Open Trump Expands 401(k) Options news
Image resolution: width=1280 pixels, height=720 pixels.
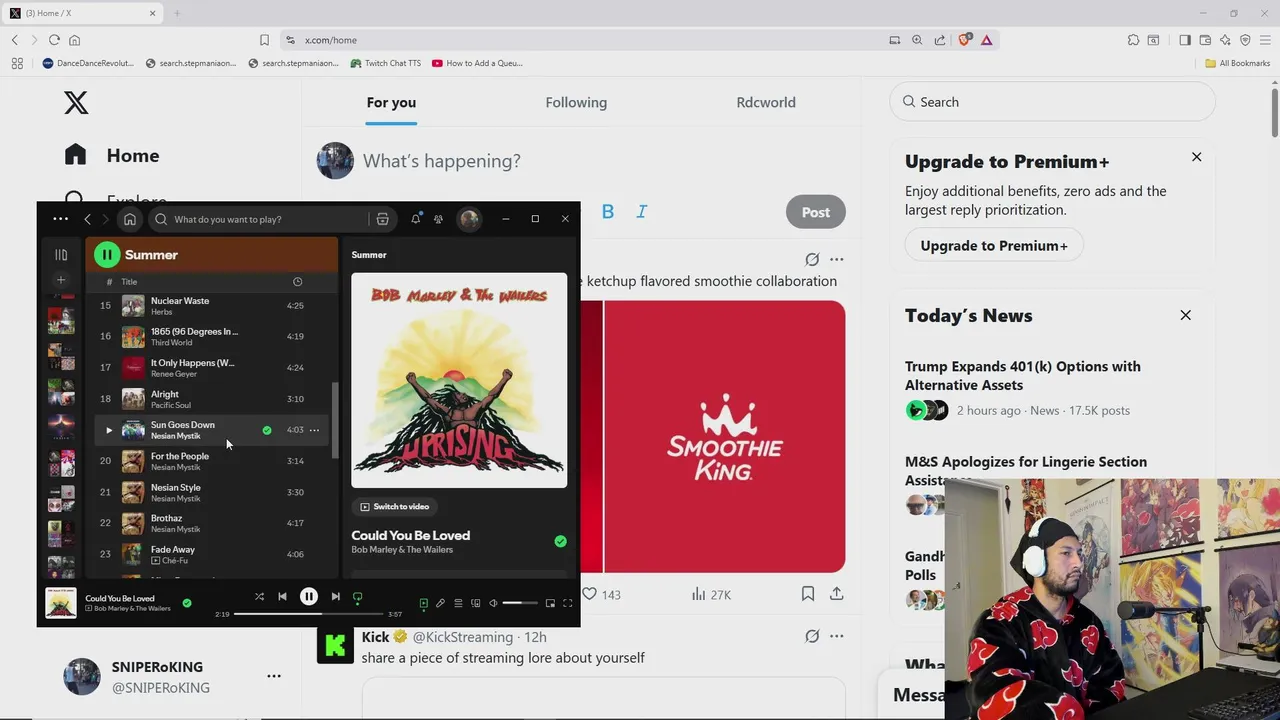1022,375
